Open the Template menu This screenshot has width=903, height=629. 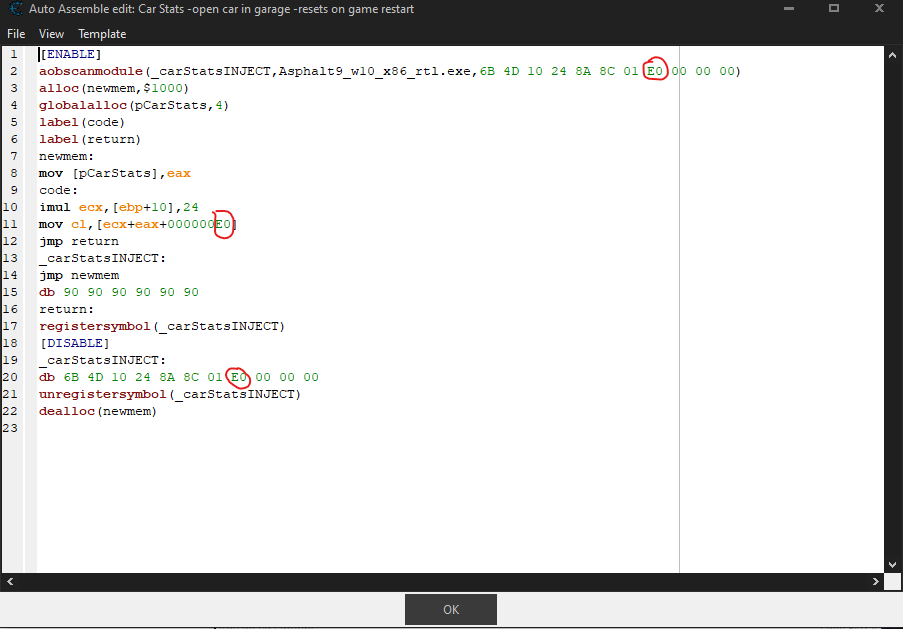tap(102, 34)
